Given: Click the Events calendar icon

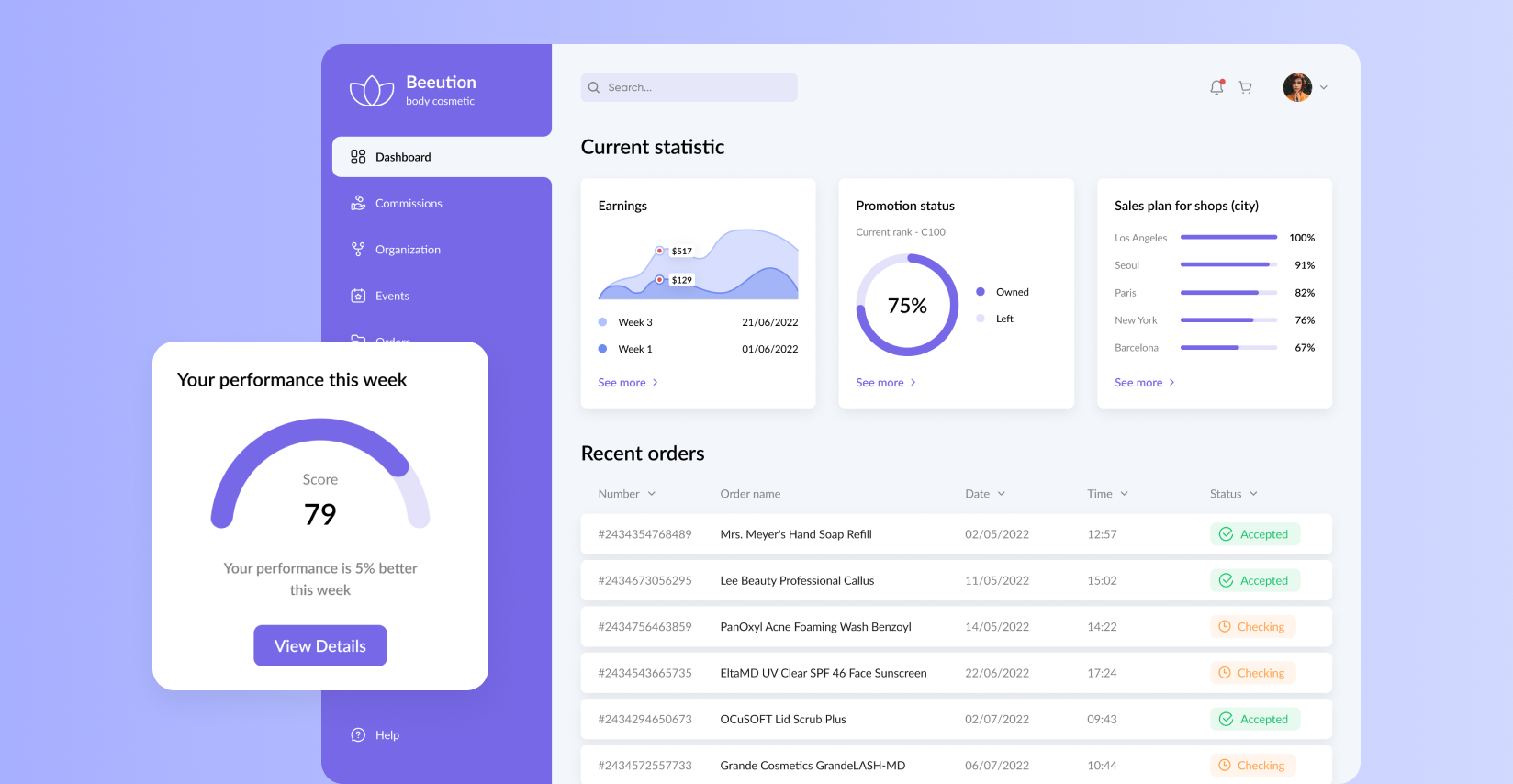Looking at the screenshot, I should pos(358,296).
